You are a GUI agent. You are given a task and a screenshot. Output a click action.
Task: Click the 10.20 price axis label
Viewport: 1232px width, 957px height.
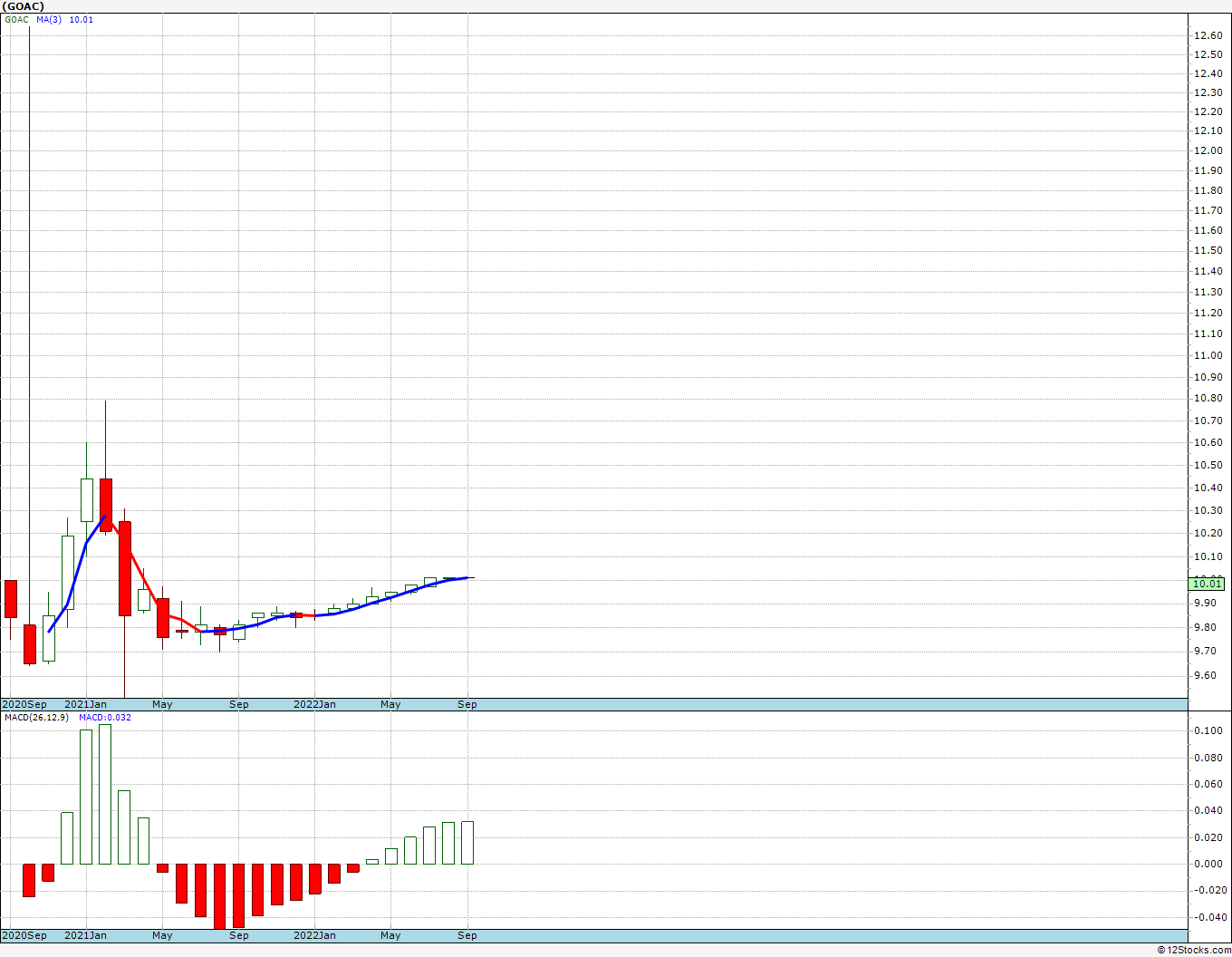[1208, 533]
